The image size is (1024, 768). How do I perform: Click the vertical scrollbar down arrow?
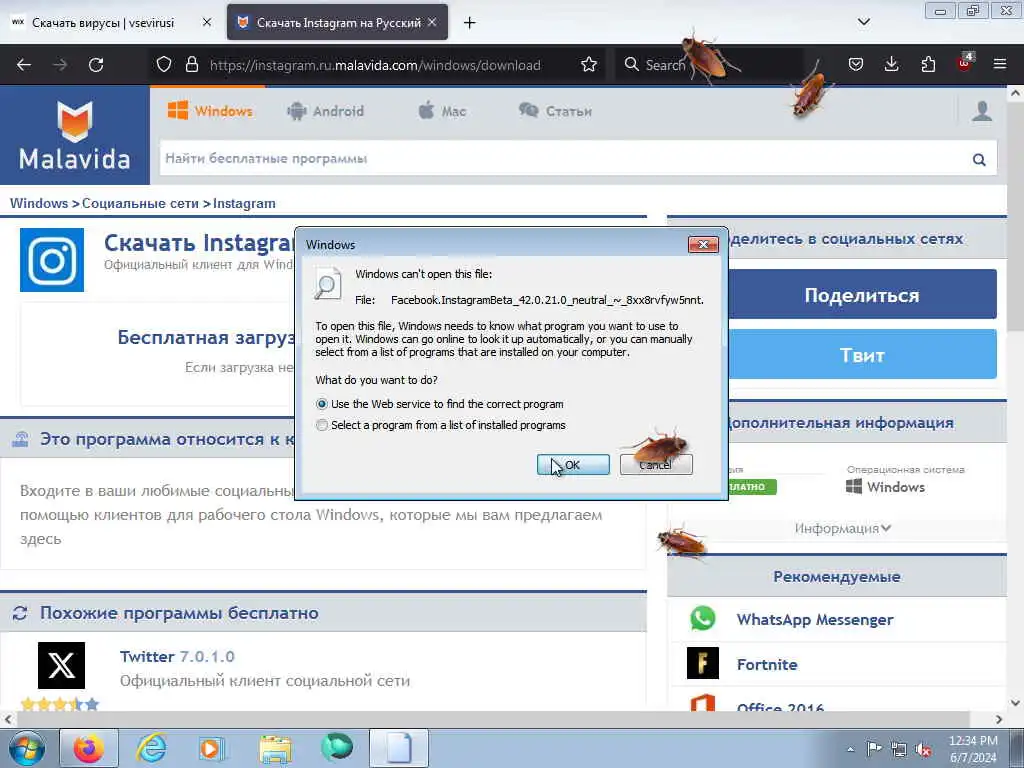tap(1015, 703)
